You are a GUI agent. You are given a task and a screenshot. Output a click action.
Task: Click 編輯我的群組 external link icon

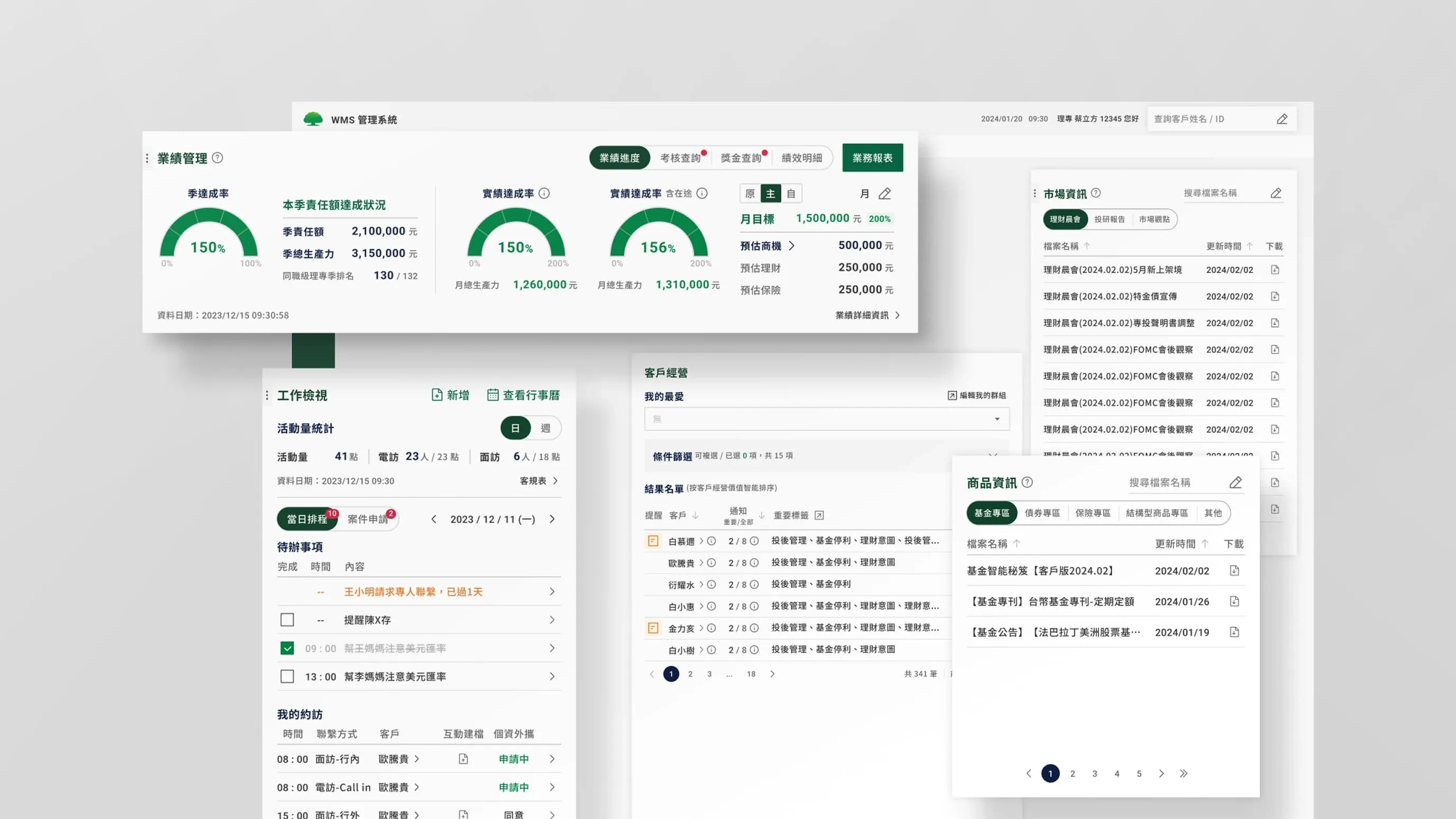click(952, 395)
